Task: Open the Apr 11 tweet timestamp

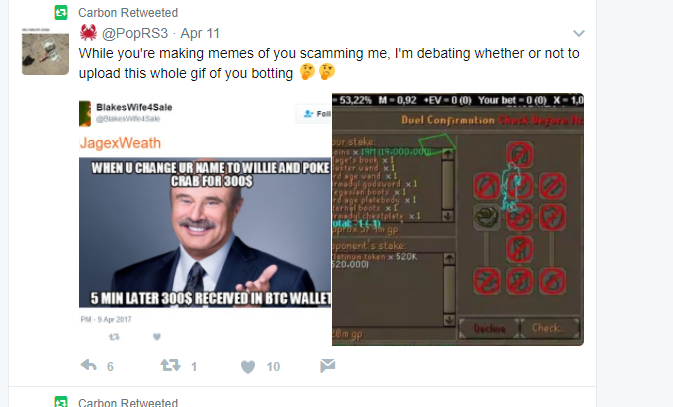Action: (200, 33)
